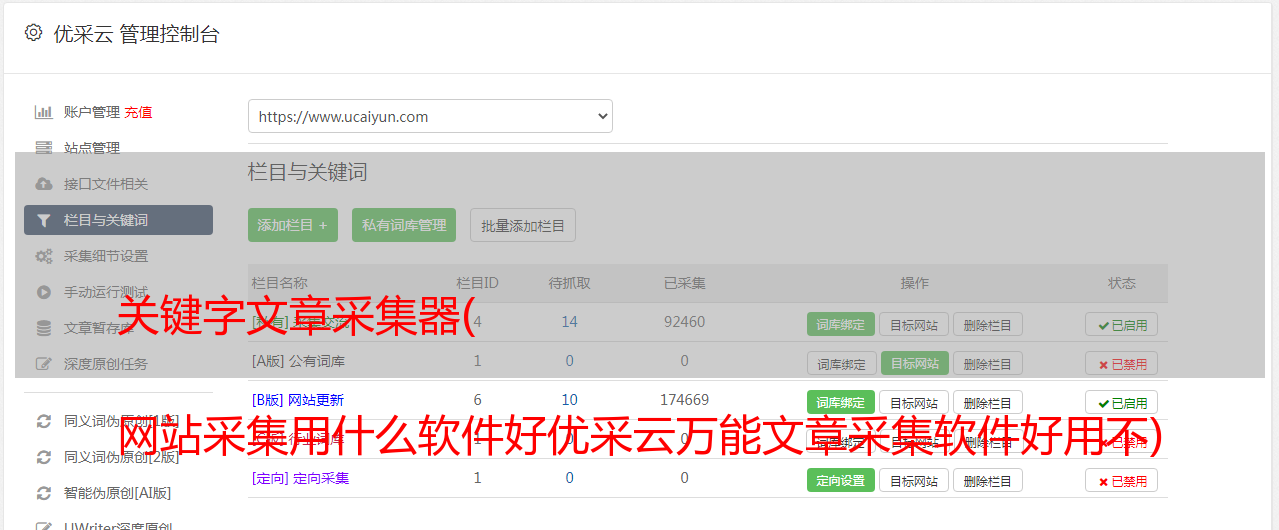Click 目标网站 in the 定向采集 row
1279x530 pixels.
click(914, 480)
